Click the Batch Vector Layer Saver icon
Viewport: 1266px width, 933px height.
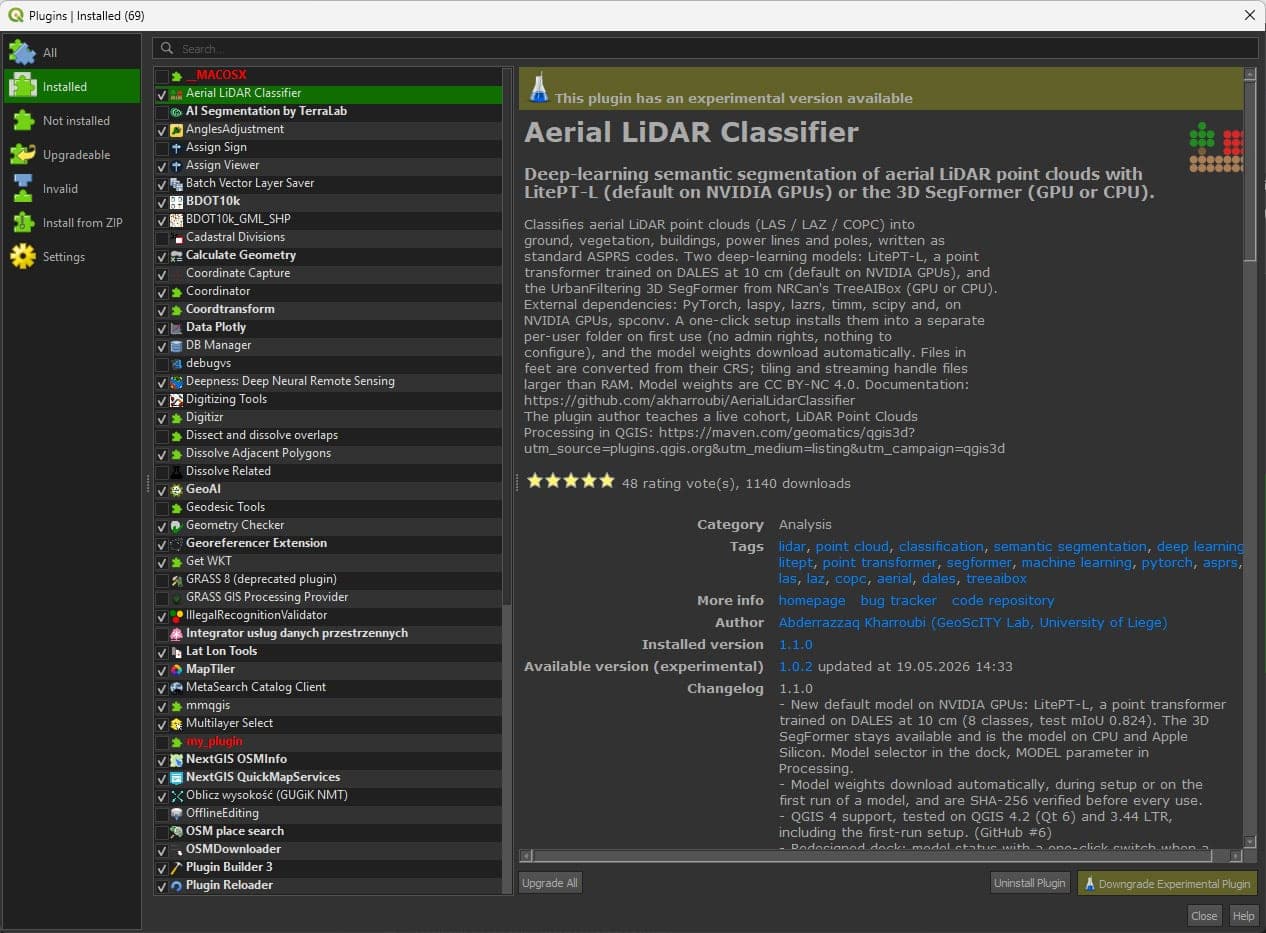click(177, 183)
